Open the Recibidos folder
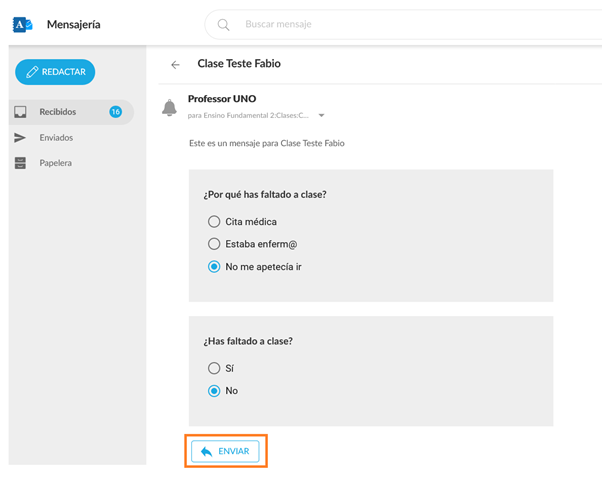This screenshot has width=602, height=481. coord(58,112)
